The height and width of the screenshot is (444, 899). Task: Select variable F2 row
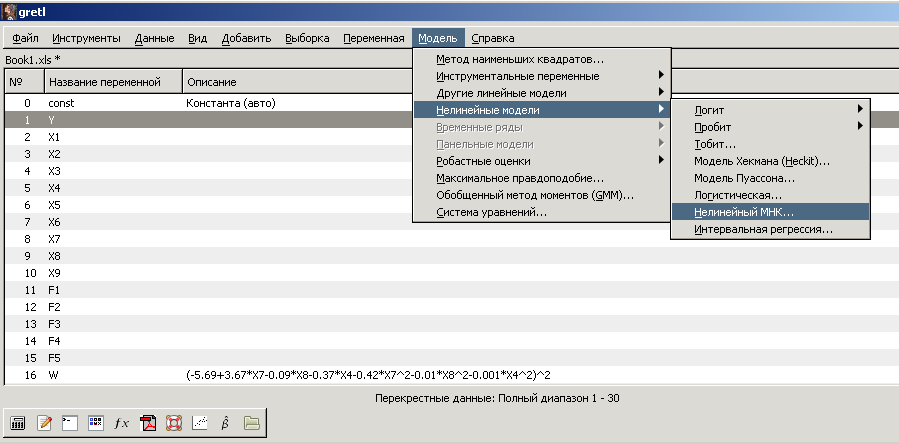point(451,307)
